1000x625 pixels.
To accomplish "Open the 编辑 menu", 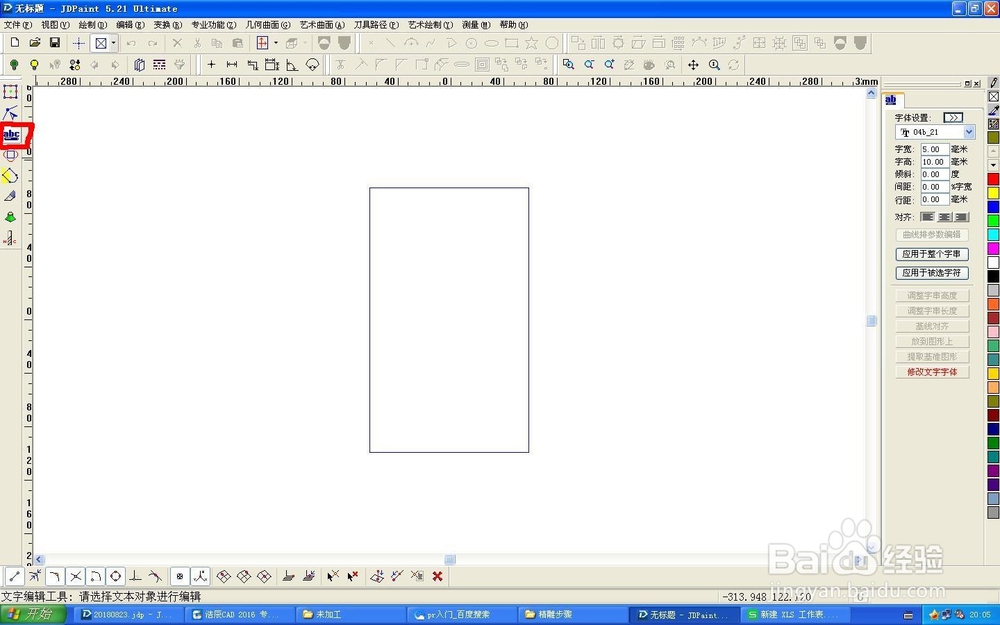I will 130,25.
